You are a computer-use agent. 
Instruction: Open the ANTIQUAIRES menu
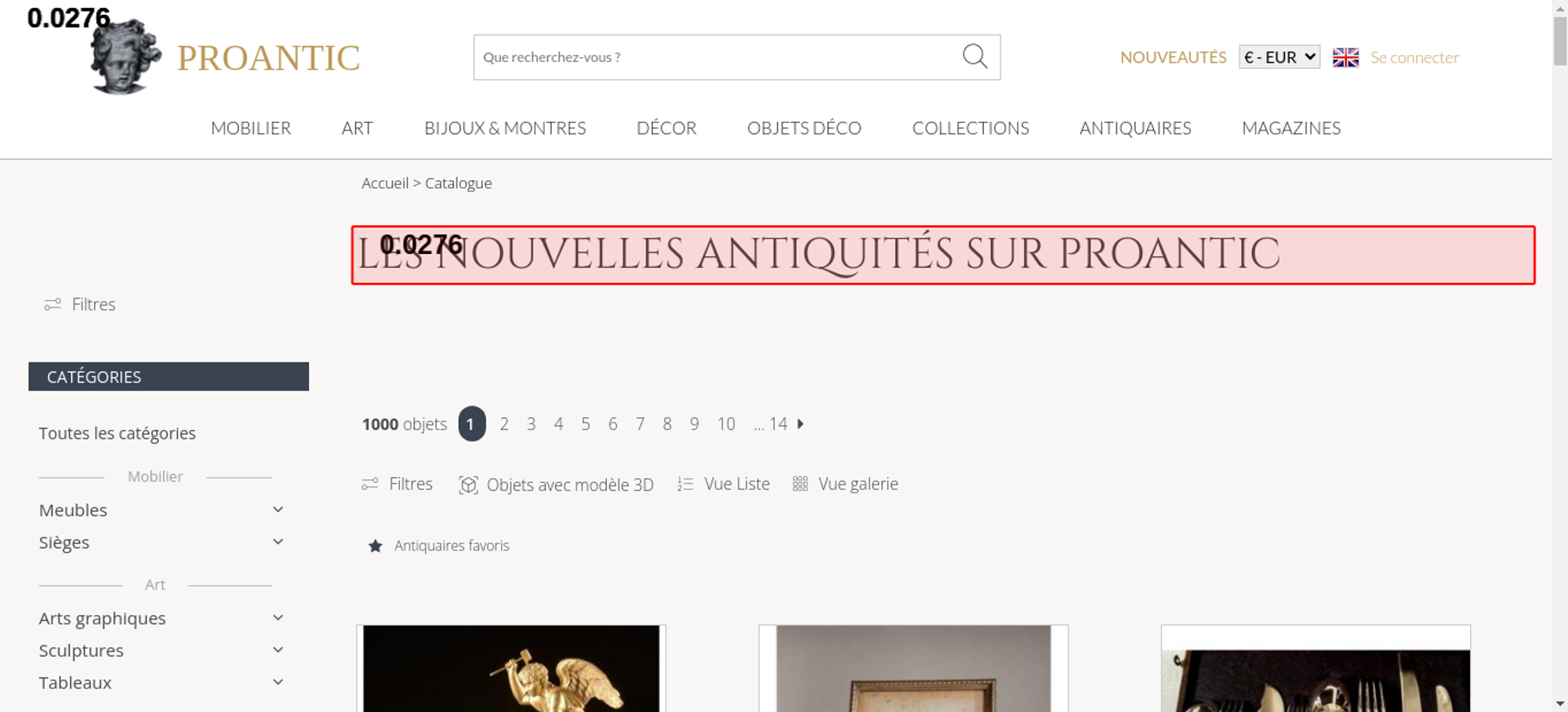coord(1135,128)
